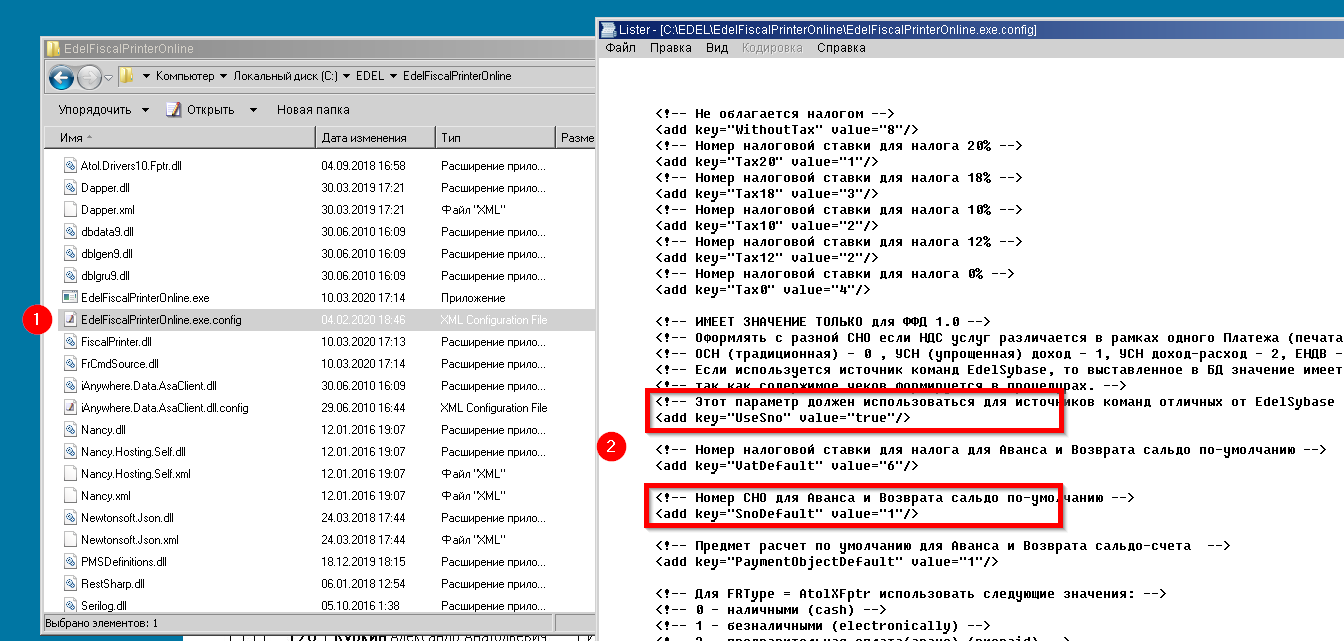The image size is (1344, 641).
Task: Expand the Упорядочить dropdown
Action: [145, 110]
